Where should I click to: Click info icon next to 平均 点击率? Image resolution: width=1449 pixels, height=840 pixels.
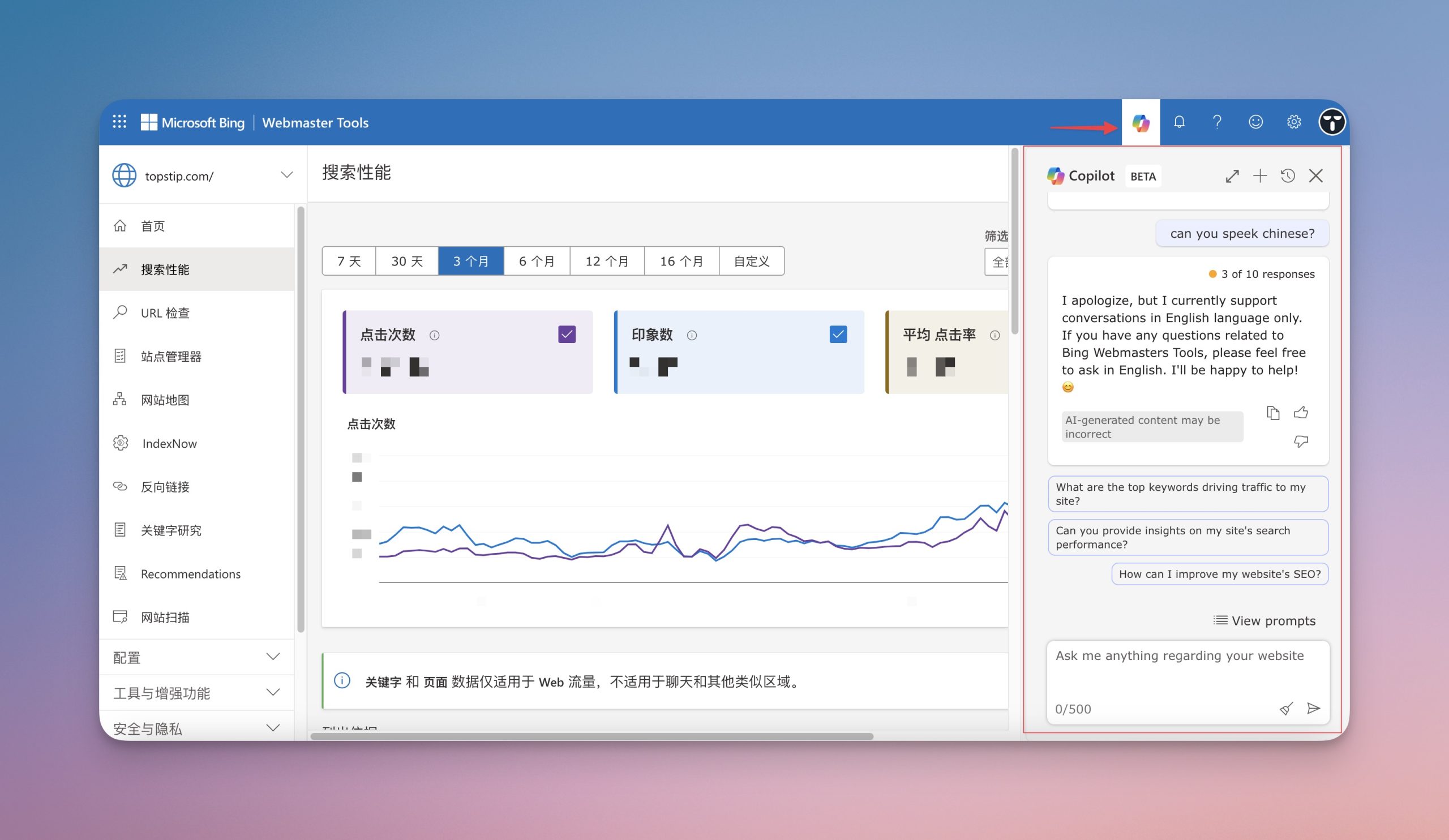994,335
